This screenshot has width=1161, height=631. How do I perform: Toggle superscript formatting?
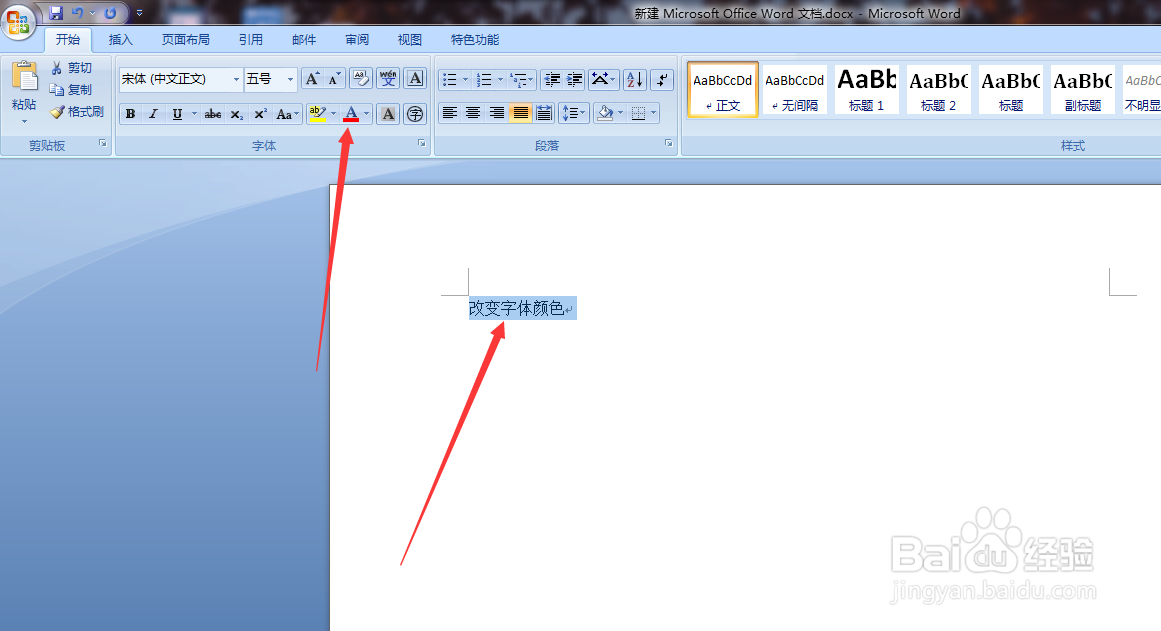tap(260, 113)
